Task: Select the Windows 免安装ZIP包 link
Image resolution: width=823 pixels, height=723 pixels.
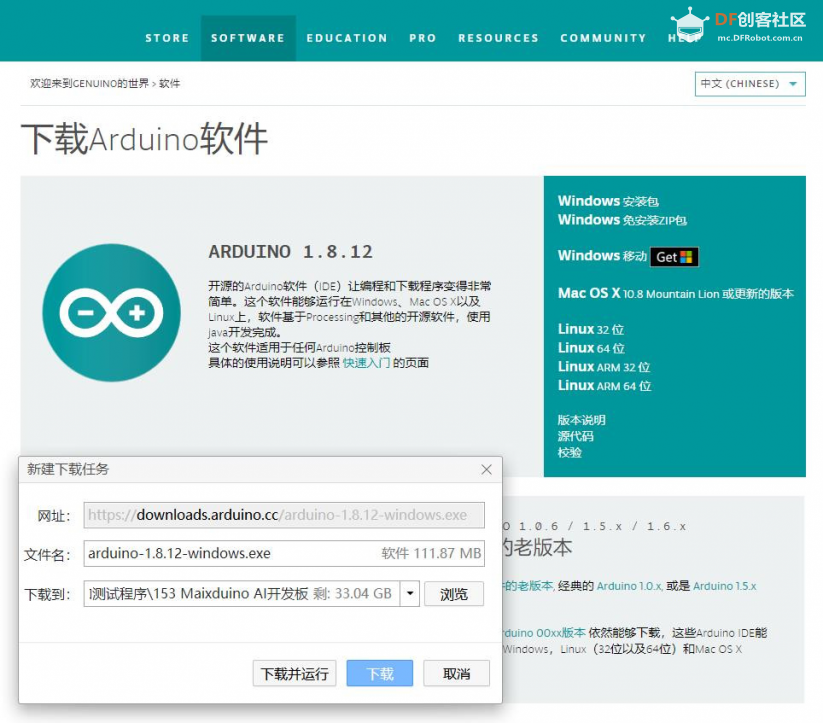Action: pos(622,220)
